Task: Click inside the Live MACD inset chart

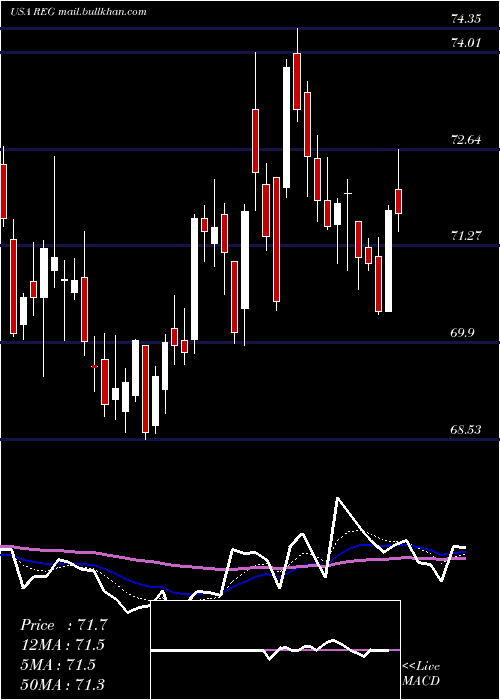Action: (275, 650)
